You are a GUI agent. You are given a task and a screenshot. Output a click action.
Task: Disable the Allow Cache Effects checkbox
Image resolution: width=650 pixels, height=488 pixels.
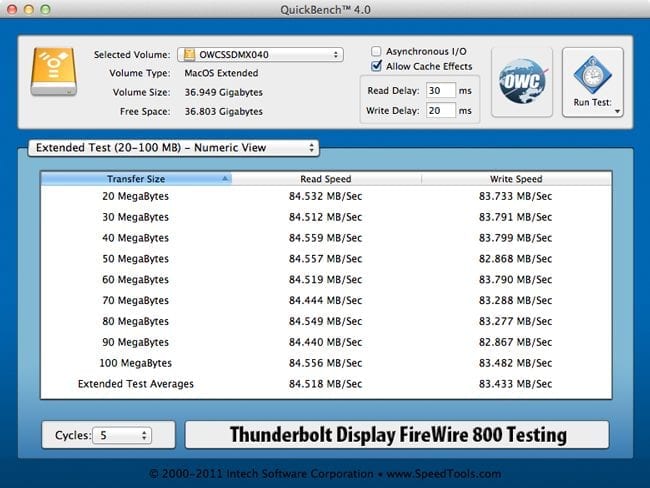tap(376, 67)
